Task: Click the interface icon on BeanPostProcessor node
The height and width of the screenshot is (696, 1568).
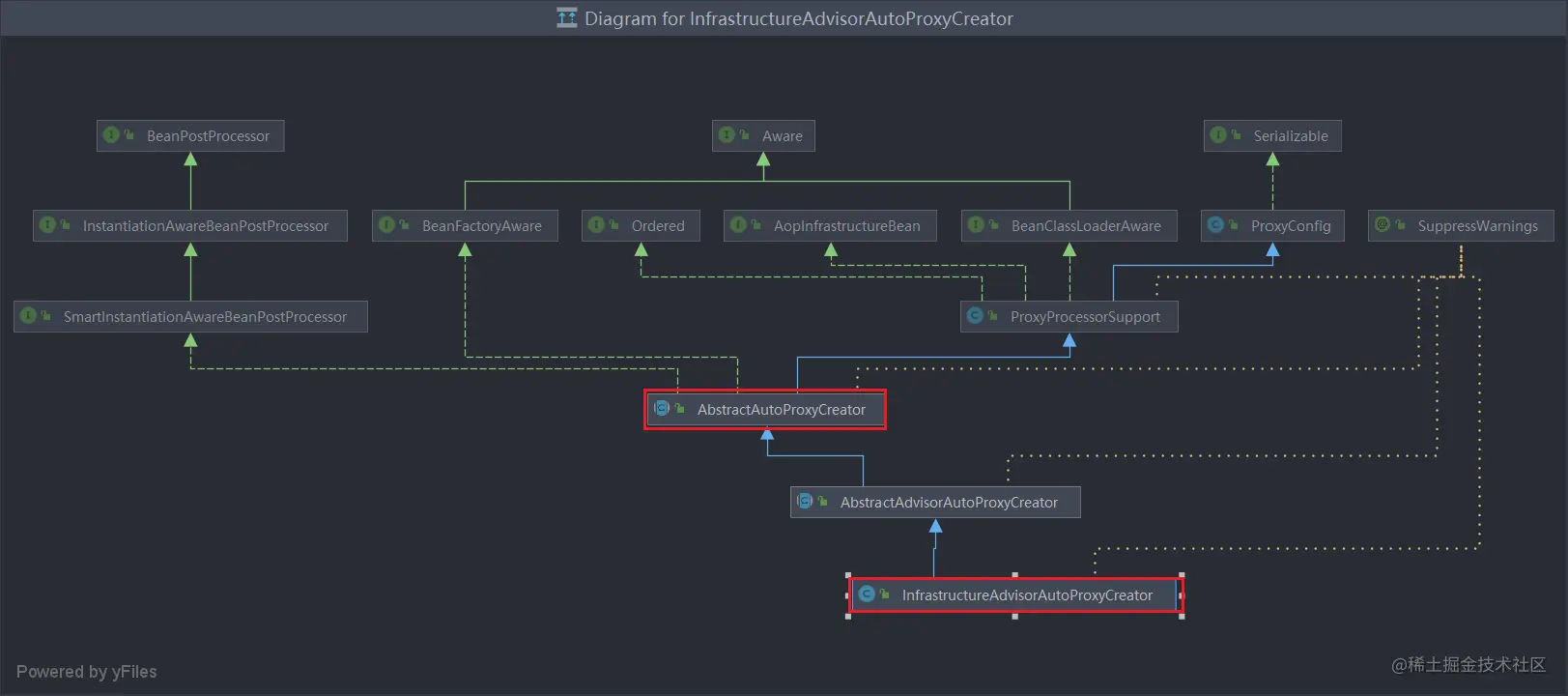Action: pyautogui.click(x=111, y=135)
